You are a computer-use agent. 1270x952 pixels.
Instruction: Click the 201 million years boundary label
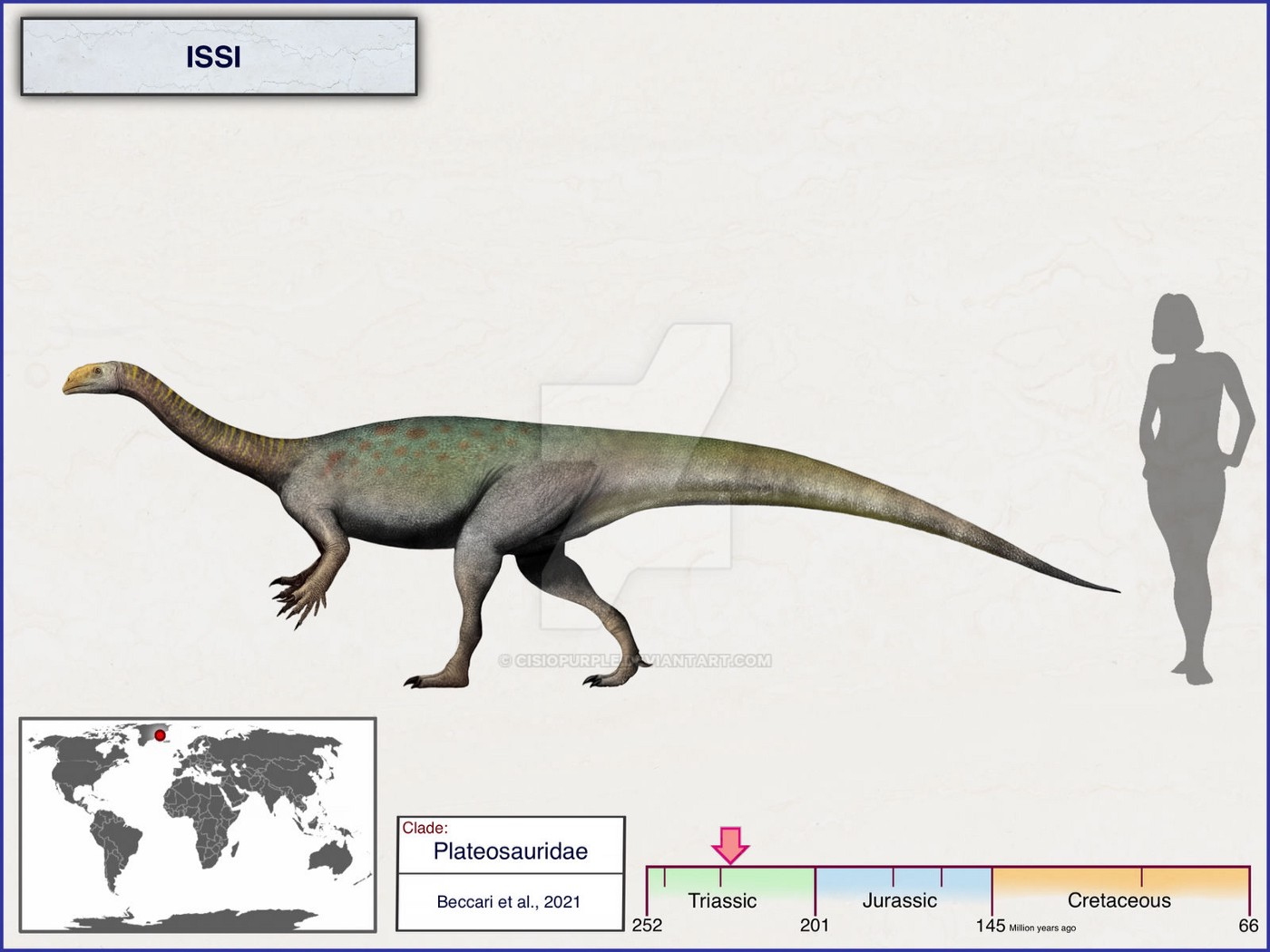click(815, 926)
